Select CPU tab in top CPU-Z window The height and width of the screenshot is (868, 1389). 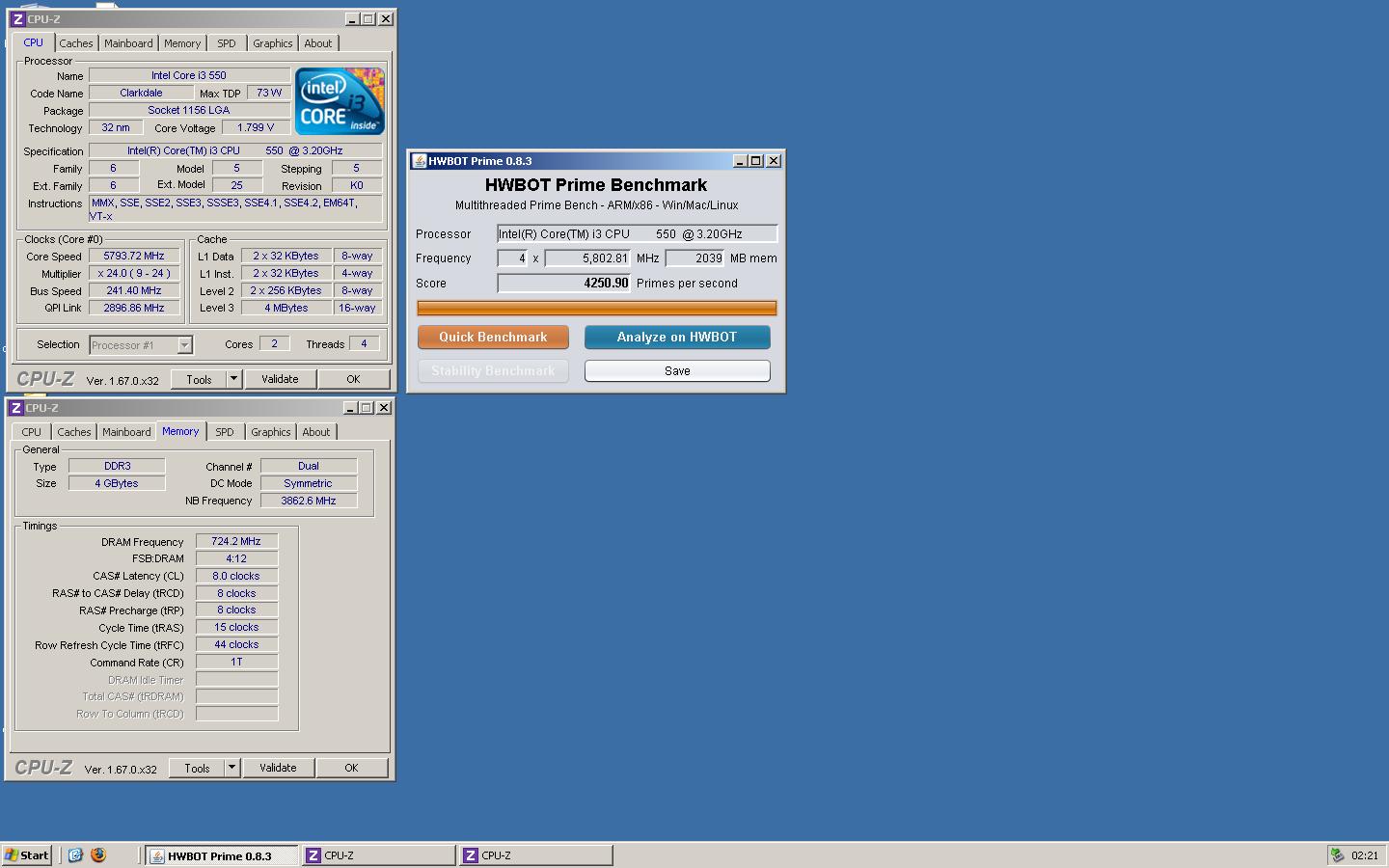point(33,42)
